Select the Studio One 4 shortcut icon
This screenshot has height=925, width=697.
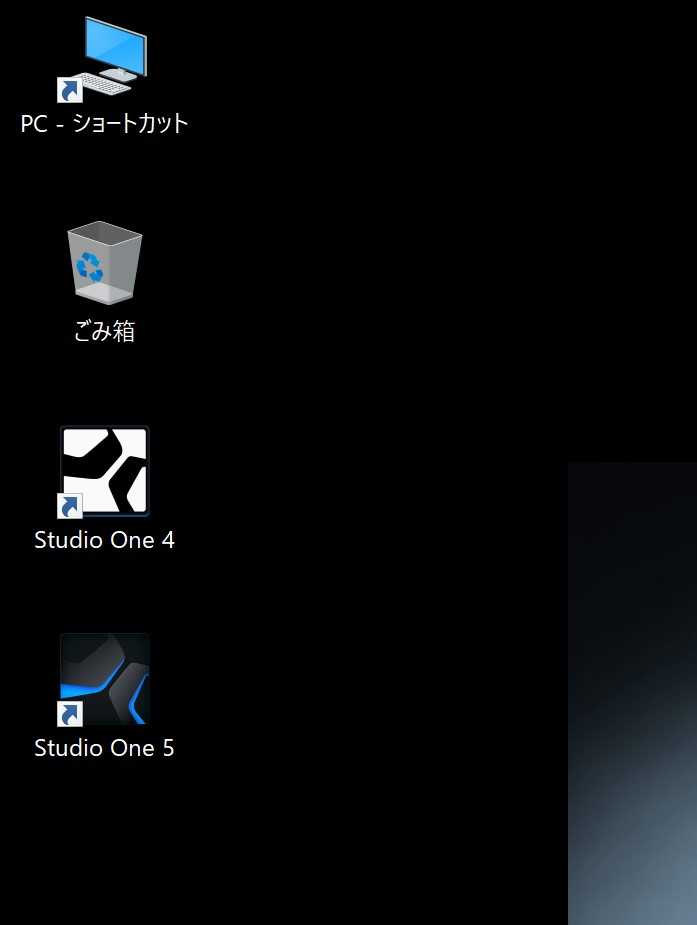point(104,471)
